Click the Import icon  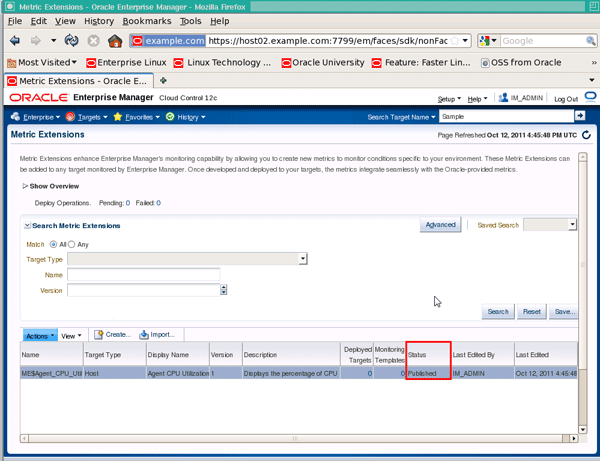tap(144, 335)
